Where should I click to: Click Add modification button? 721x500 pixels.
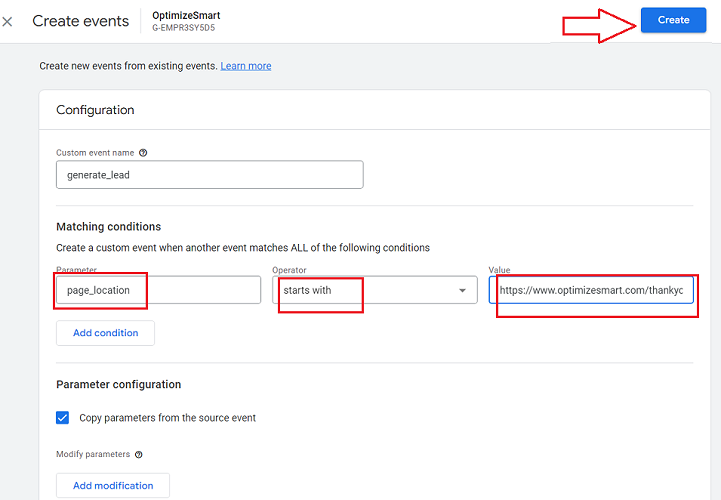[113, 485]
